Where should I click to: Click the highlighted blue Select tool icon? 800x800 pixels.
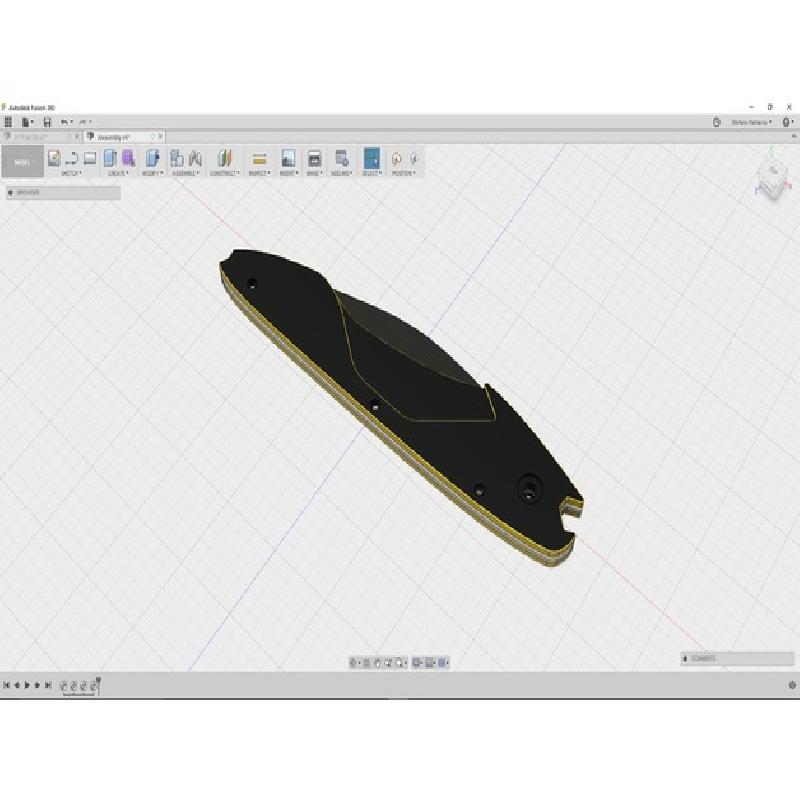click(372, 158)
